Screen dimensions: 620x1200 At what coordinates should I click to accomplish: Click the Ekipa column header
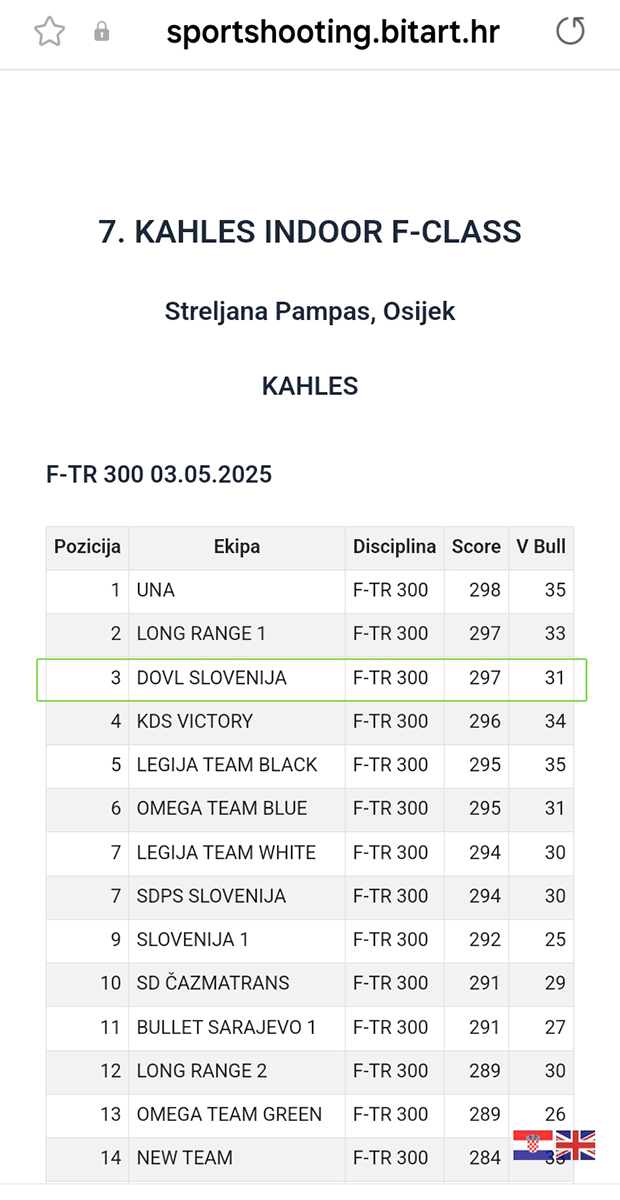[236, 547]
